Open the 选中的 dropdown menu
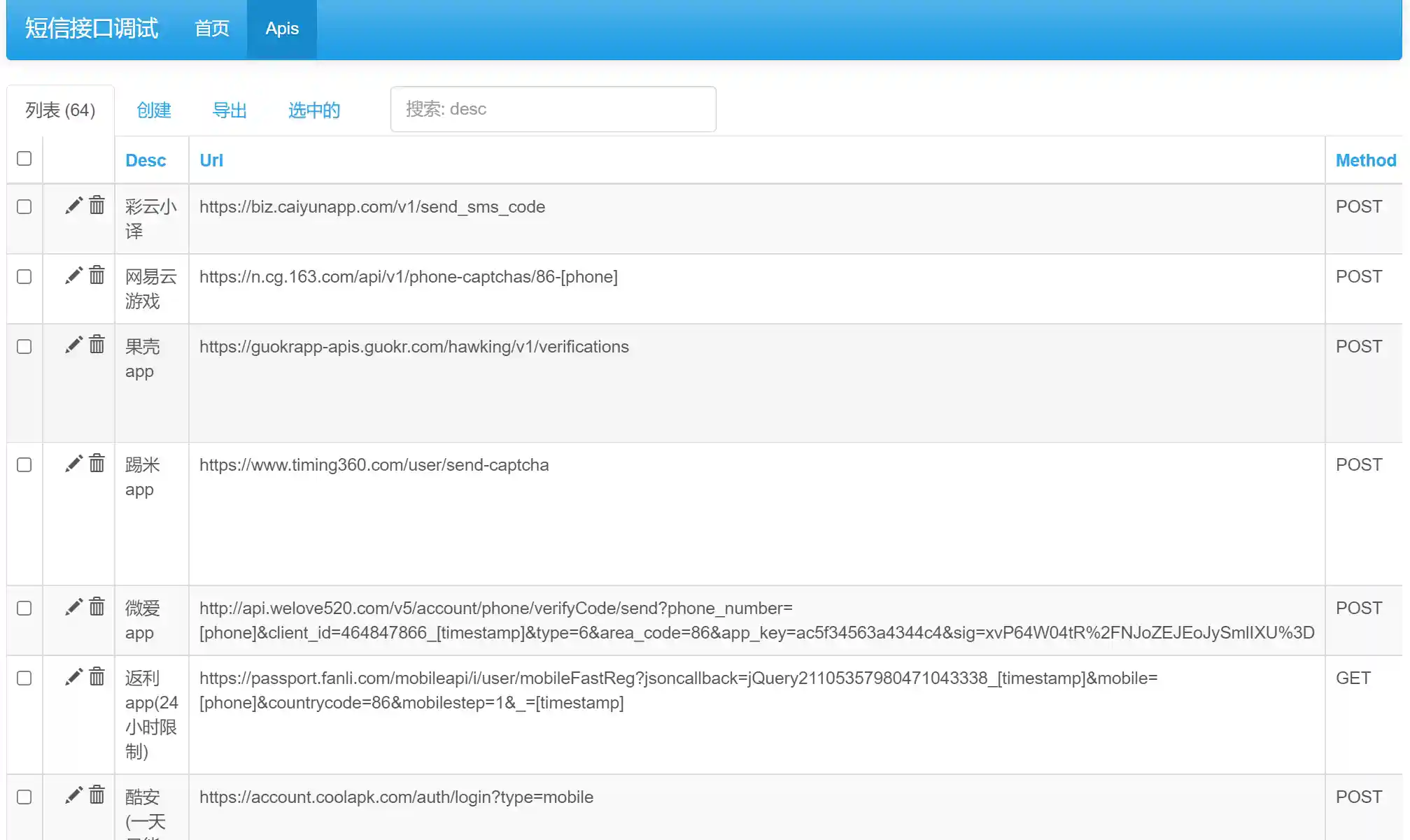The image size is (1410, 840). pyautogui.click(x=314, y=111)
